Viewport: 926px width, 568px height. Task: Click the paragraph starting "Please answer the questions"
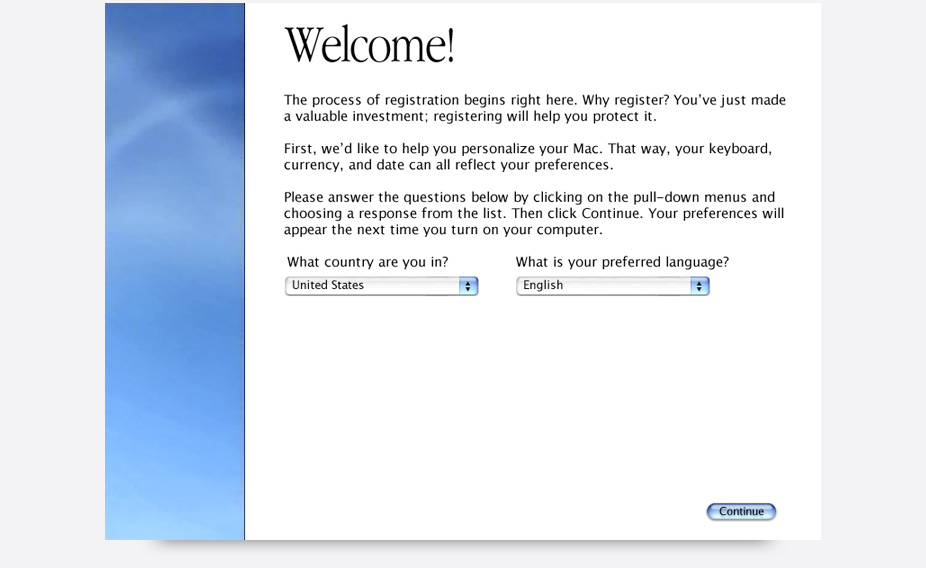coord(533,213)
